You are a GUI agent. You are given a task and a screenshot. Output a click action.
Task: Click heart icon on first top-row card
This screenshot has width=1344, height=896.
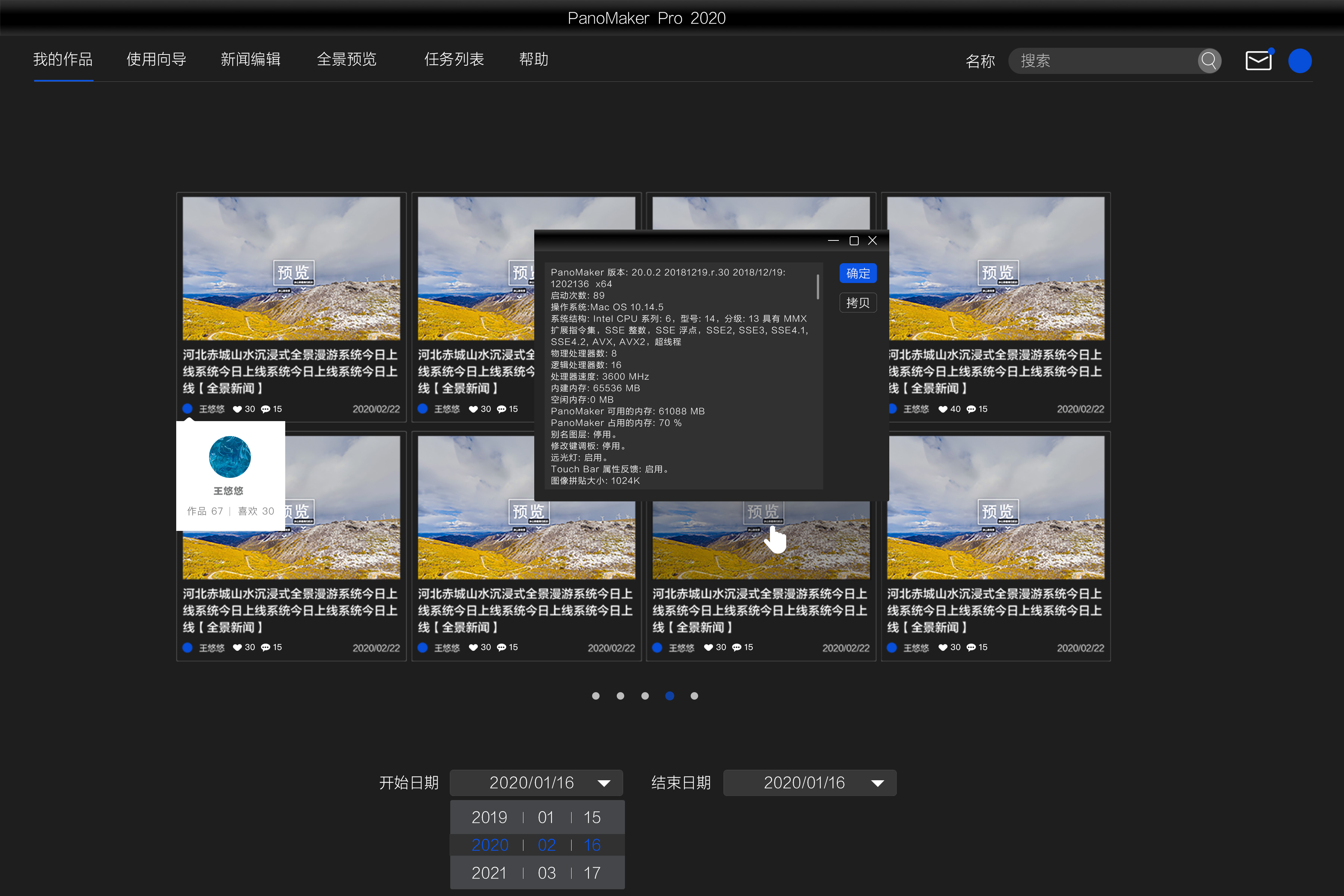237,409
